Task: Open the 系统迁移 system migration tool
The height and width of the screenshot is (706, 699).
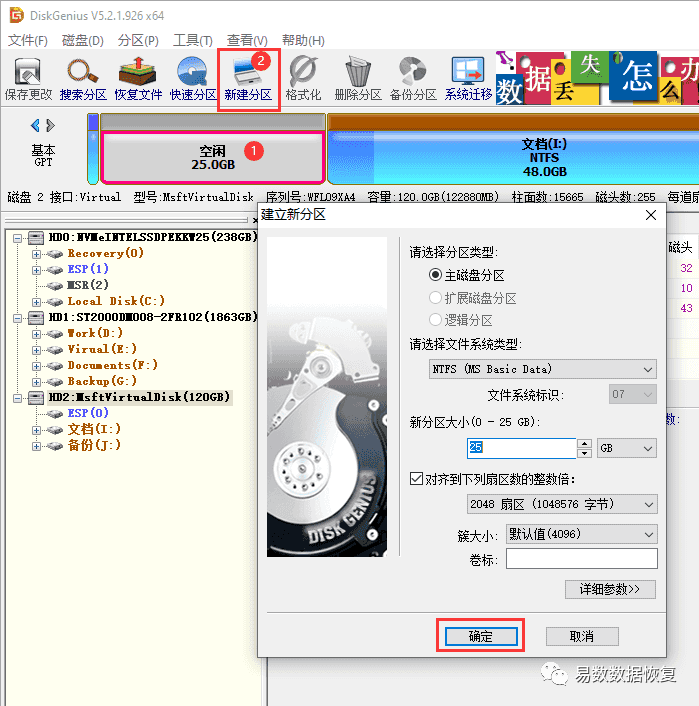Action: click(x=468, y=79)
